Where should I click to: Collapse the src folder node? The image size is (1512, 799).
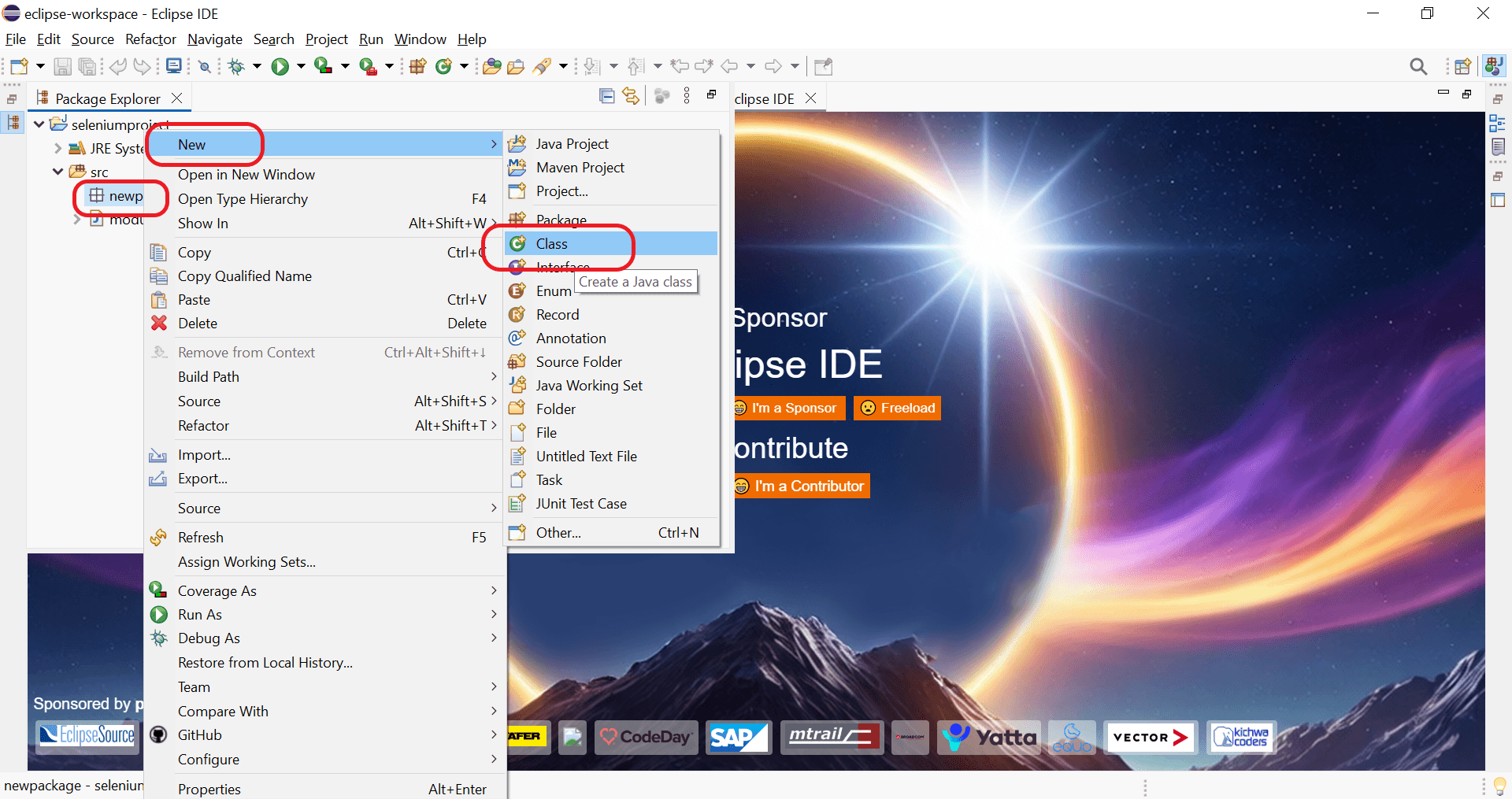[x=57, y=172]
